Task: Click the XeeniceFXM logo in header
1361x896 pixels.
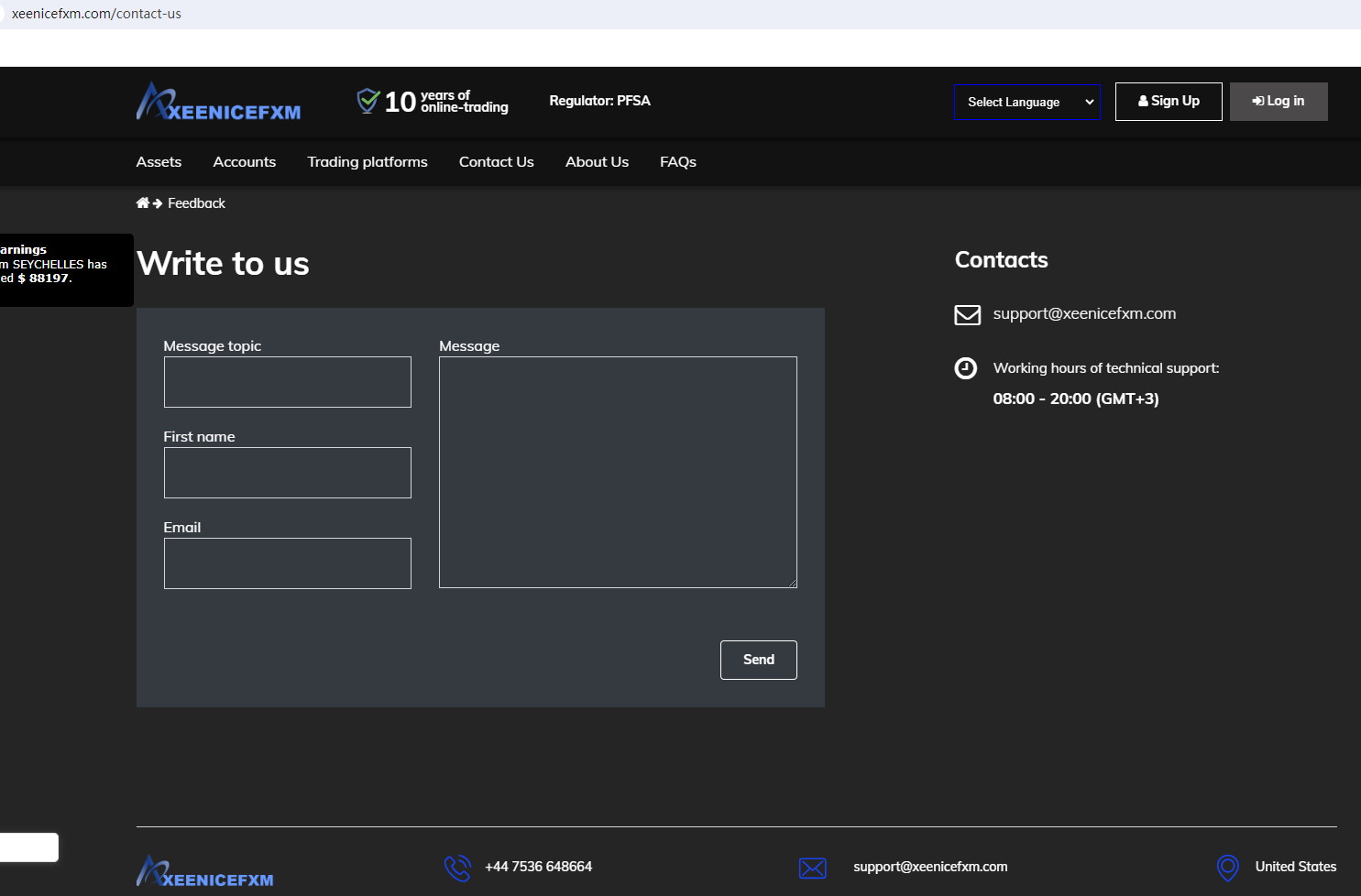Action: (x=218, y=103)
